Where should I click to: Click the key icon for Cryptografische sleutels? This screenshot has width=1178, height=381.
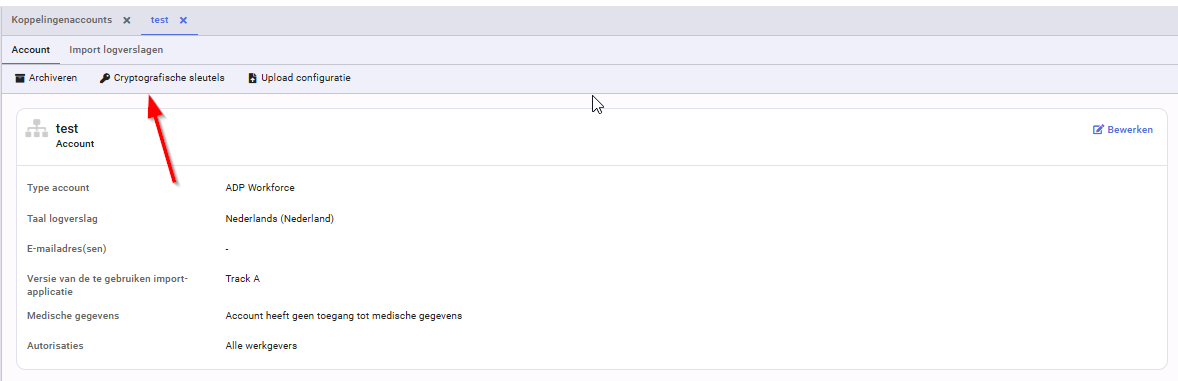(104, 78)
